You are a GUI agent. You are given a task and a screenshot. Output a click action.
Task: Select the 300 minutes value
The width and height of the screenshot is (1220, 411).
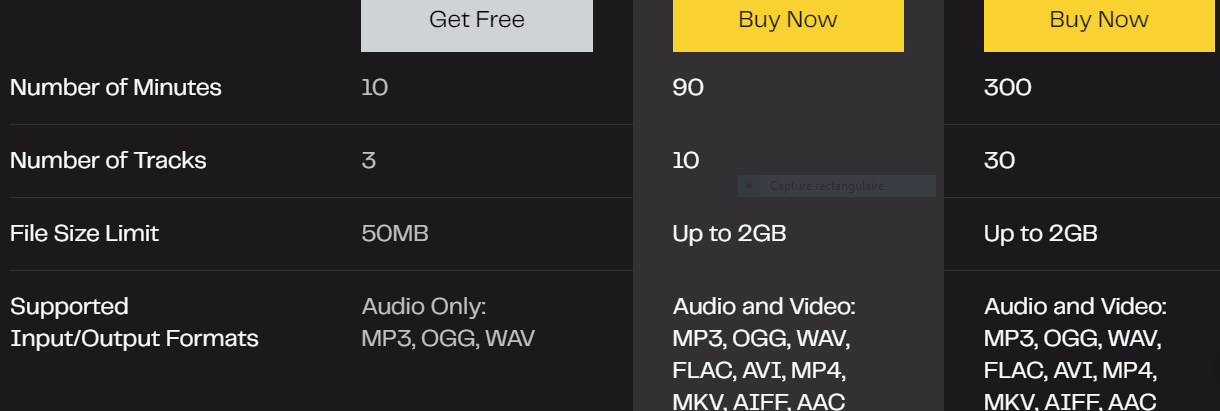(1008, 88)
